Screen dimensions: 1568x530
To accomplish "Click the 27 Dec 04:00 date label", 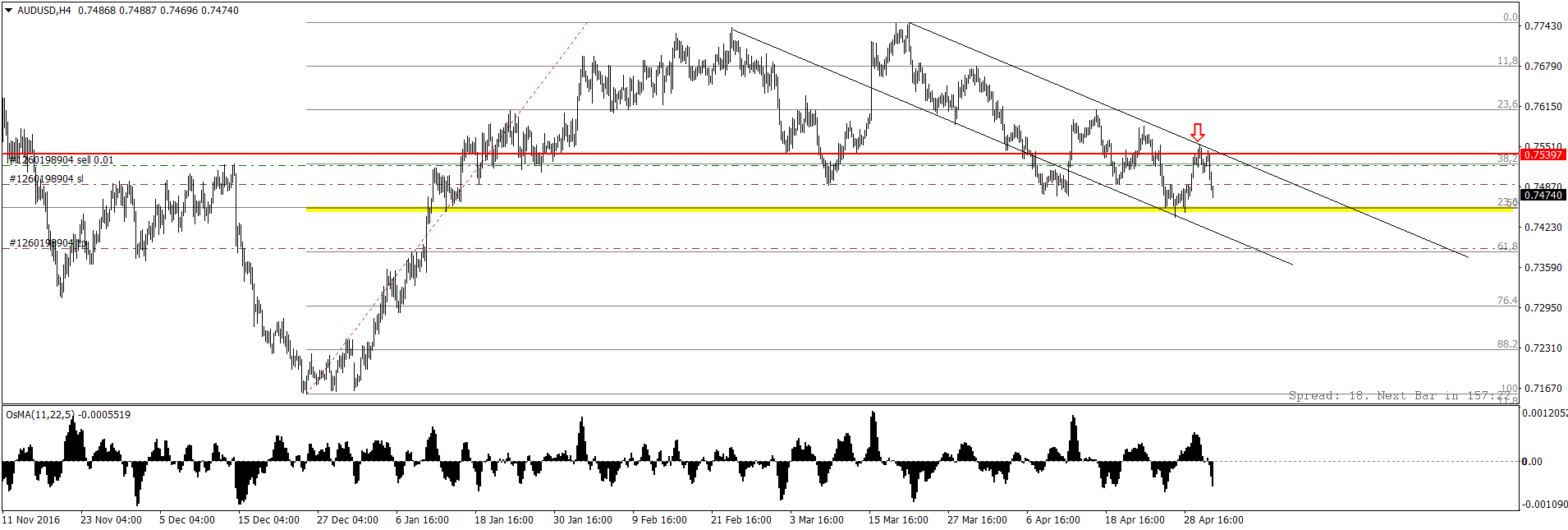I will click(347, 520).
